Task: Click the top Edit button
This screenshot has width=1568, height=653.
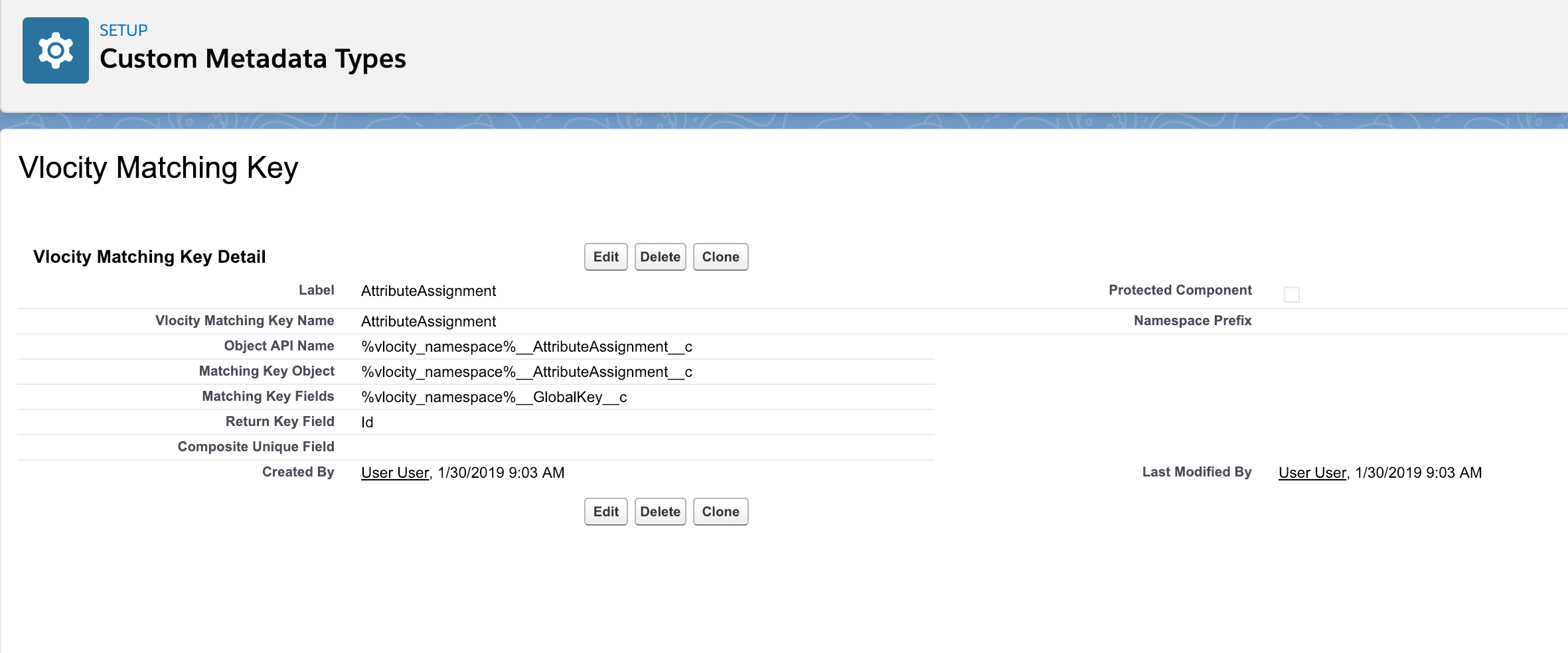Action: [x=605, y=257]
